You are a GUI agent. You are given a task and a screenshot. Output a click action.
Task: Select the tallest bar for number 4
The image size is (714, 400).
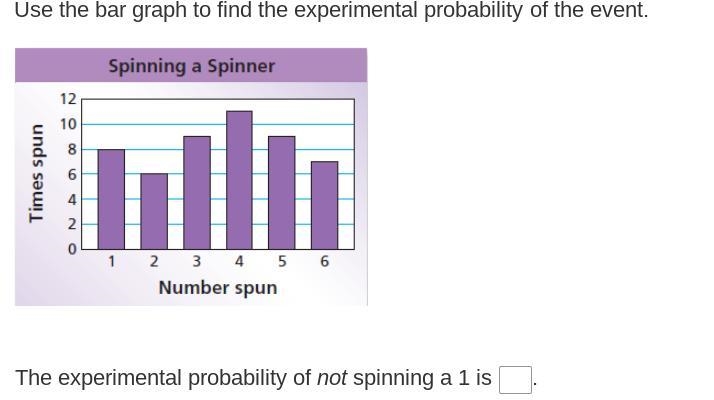[239, 180]
